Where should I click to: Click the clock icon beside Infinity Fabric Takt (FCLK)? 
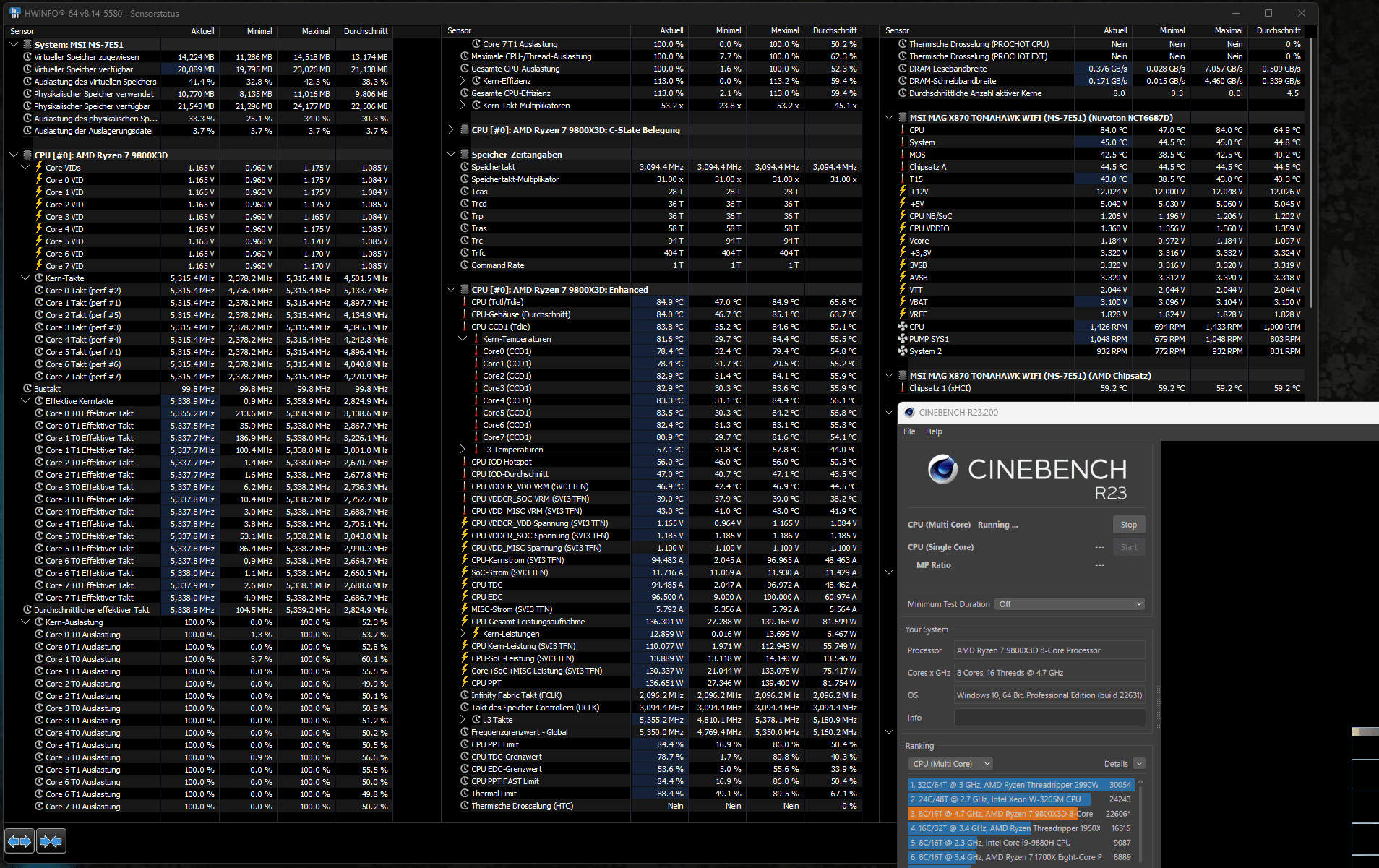(x=465, y=695)
